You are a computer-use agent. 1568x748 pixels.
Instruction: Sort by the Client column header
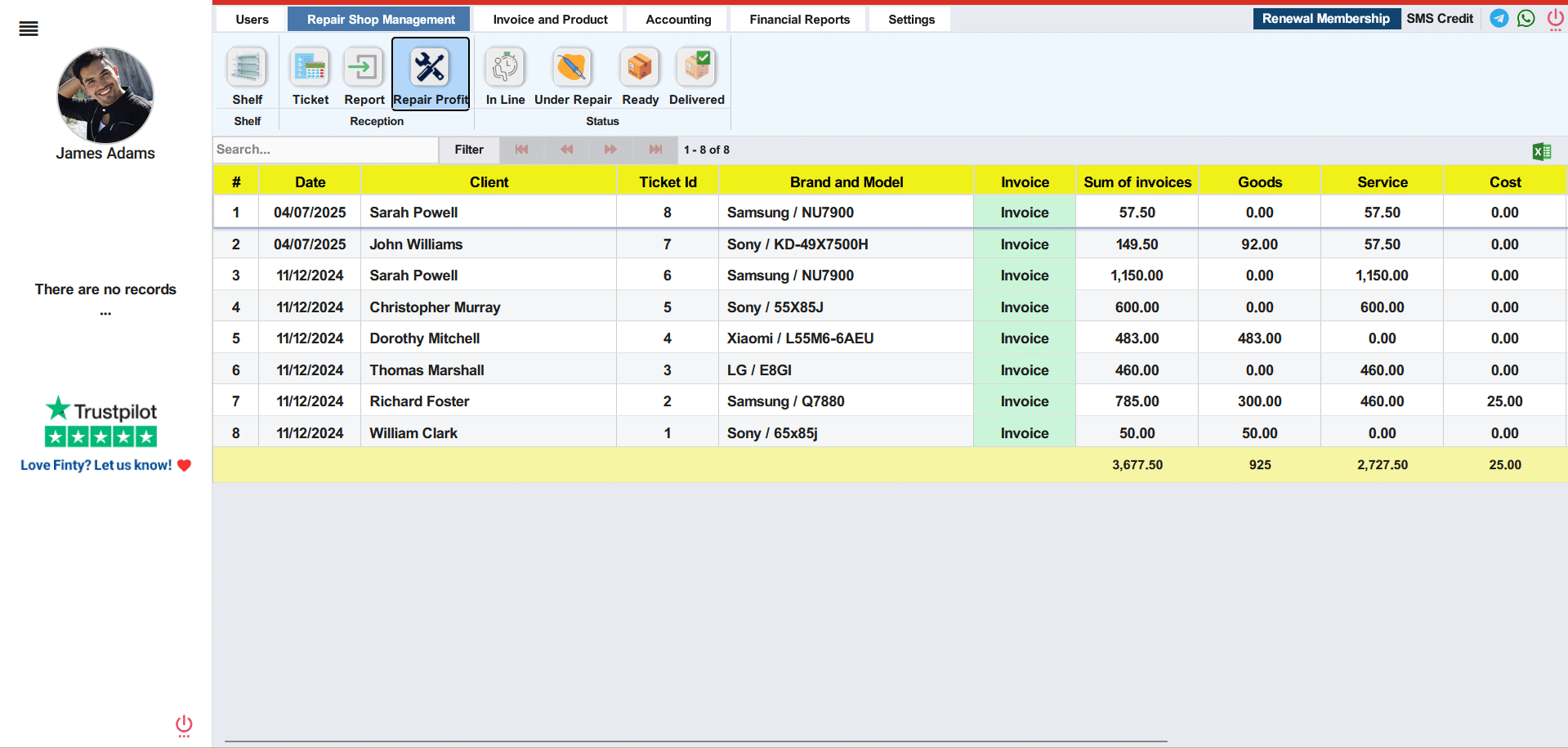tap(489, 182)
